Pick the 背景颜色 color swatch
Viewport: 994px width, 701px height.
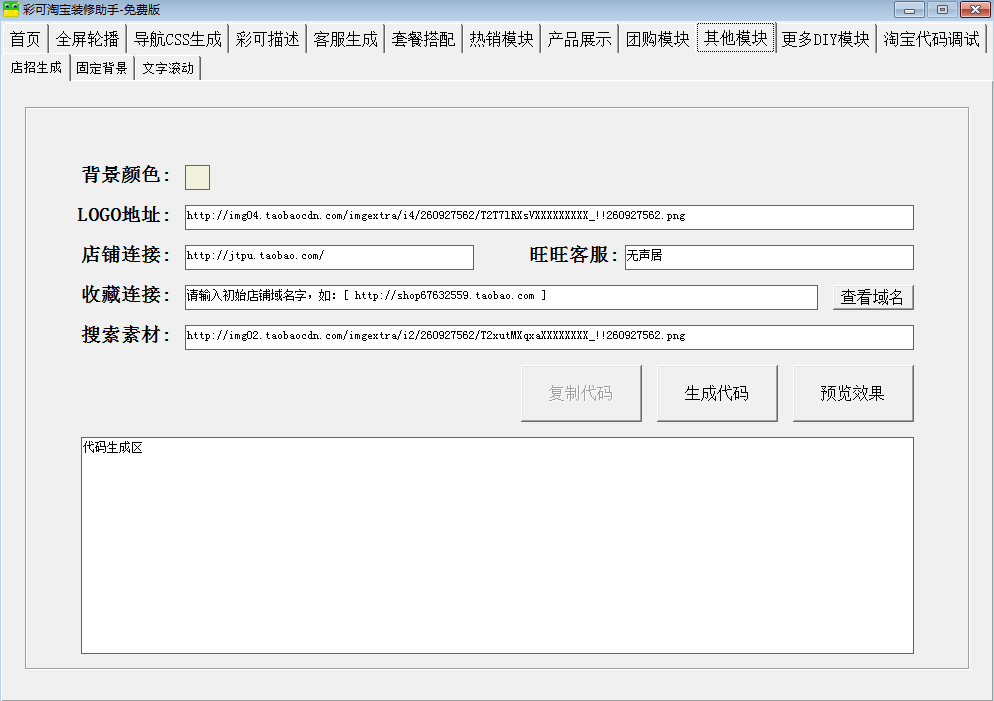[x=197, y=177]
